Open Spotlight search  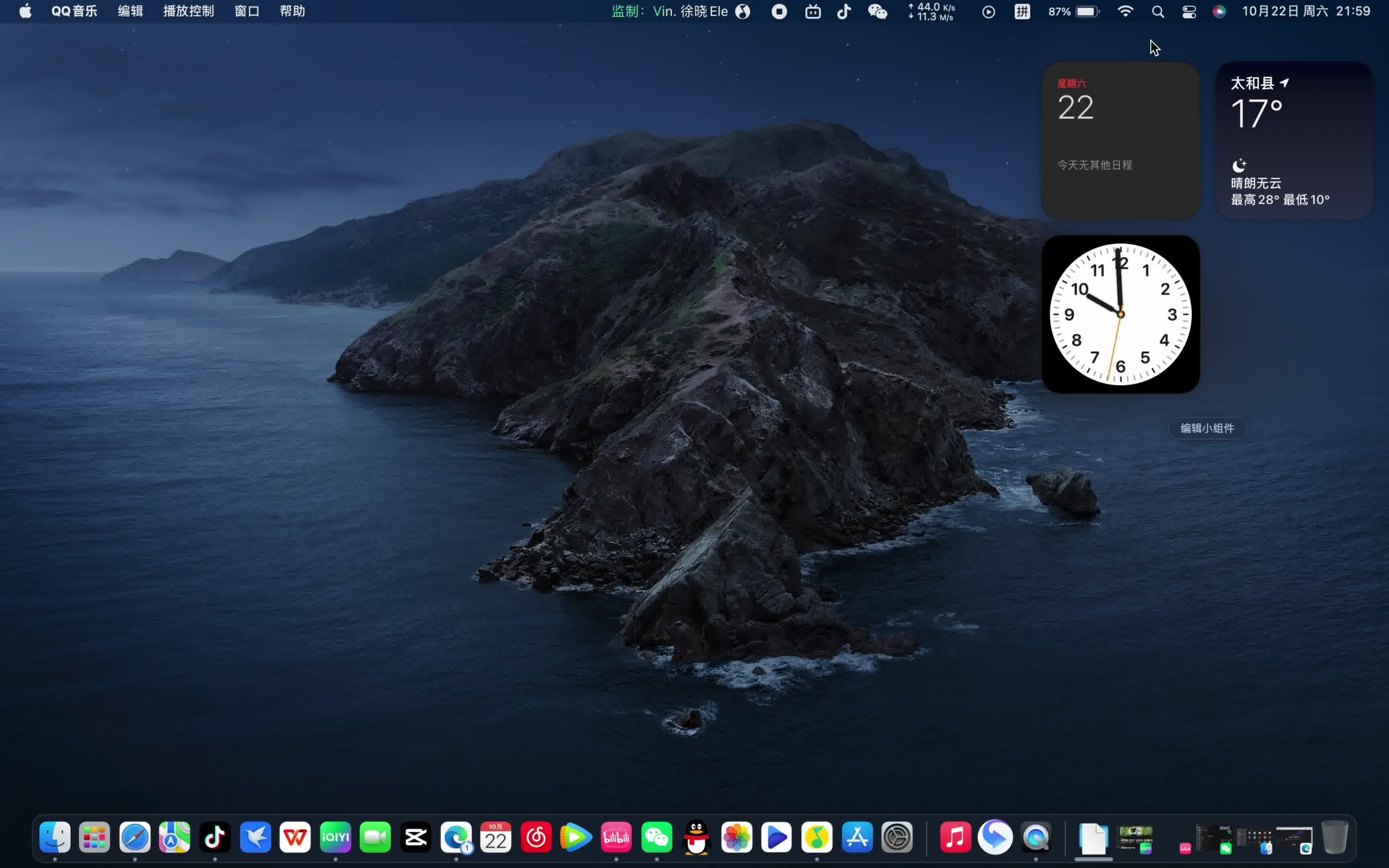1157,12
